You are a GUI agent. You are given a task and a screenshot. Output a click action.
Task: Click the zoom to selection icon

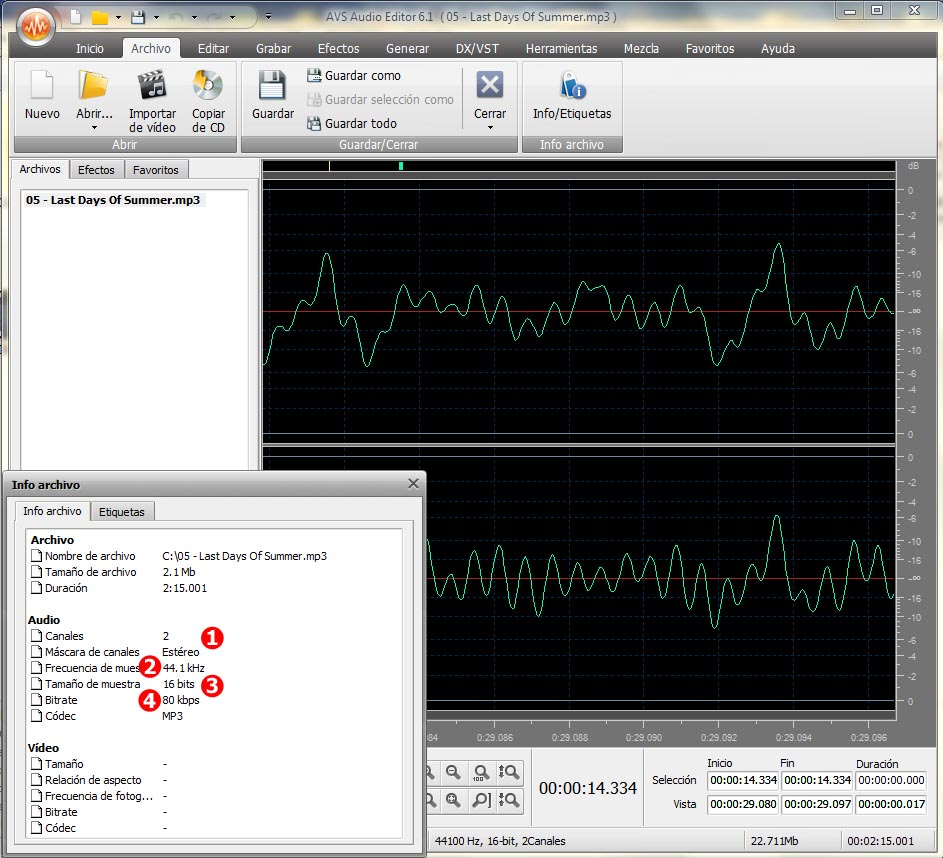point(481,800)
